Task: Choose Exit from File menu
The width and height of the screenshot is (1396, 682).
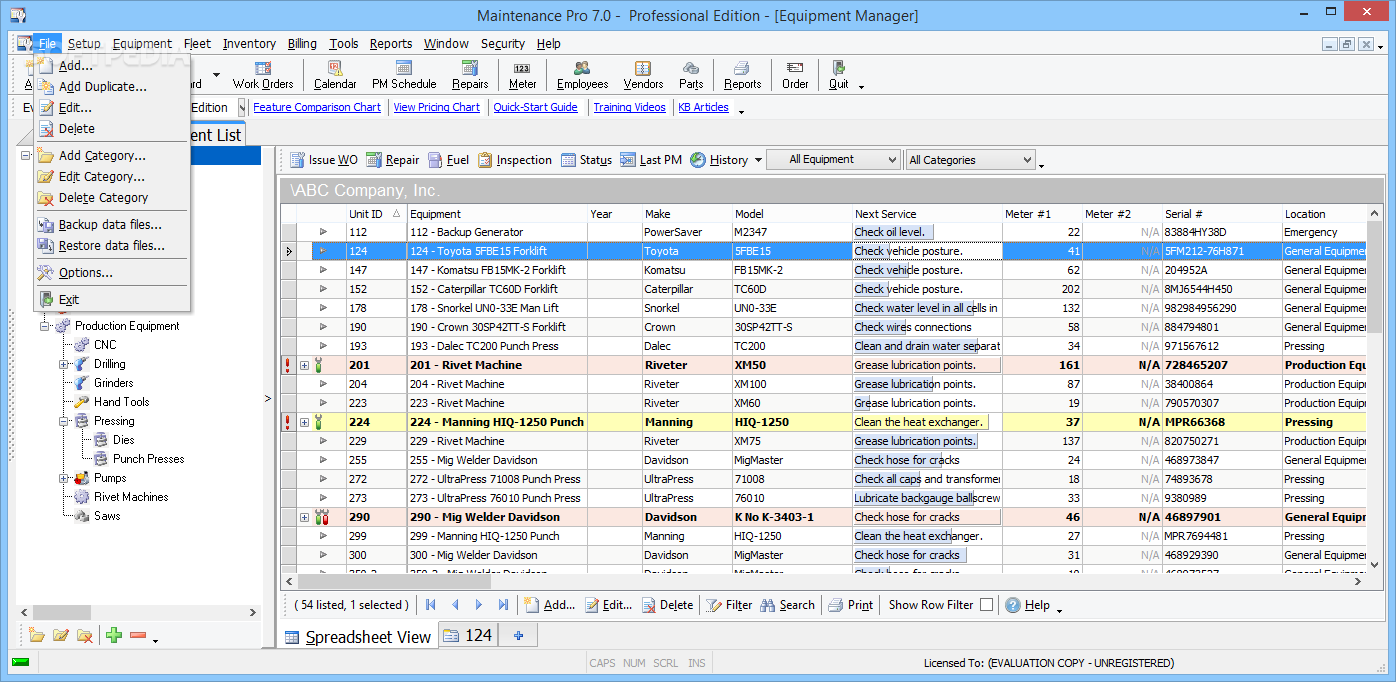Action: (x=112, y=300)
